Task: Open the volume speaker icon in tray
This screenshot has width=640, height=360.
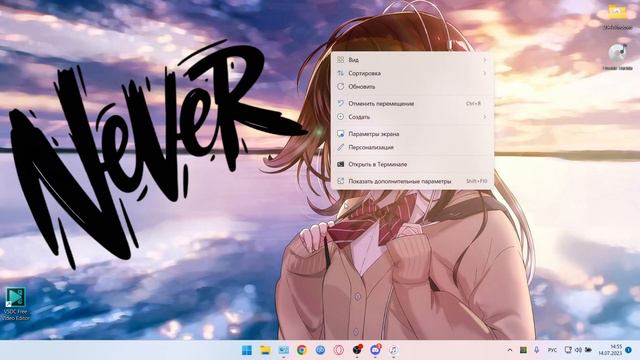Action: tap(578, 350)
